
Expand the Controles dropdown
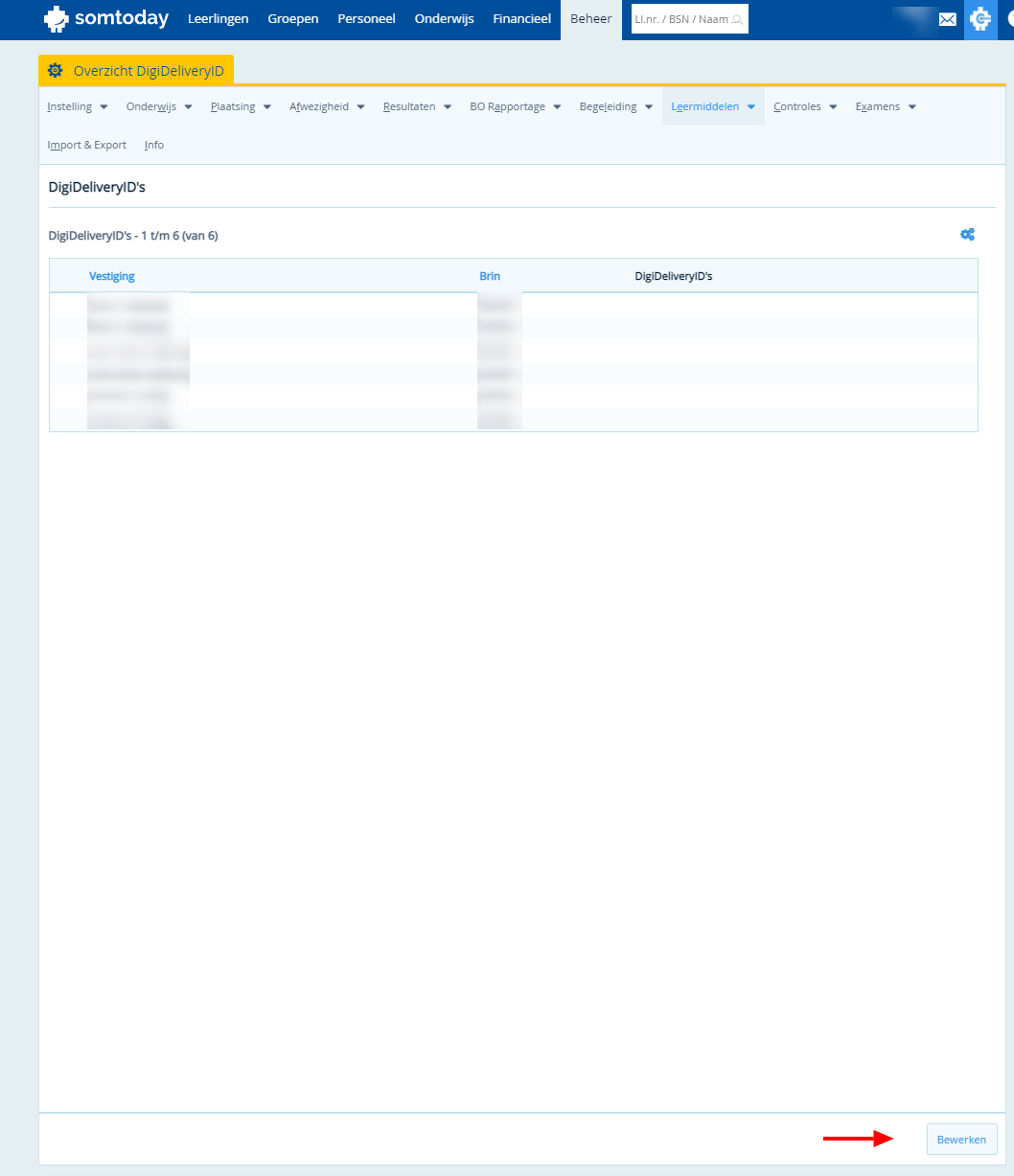805,106
